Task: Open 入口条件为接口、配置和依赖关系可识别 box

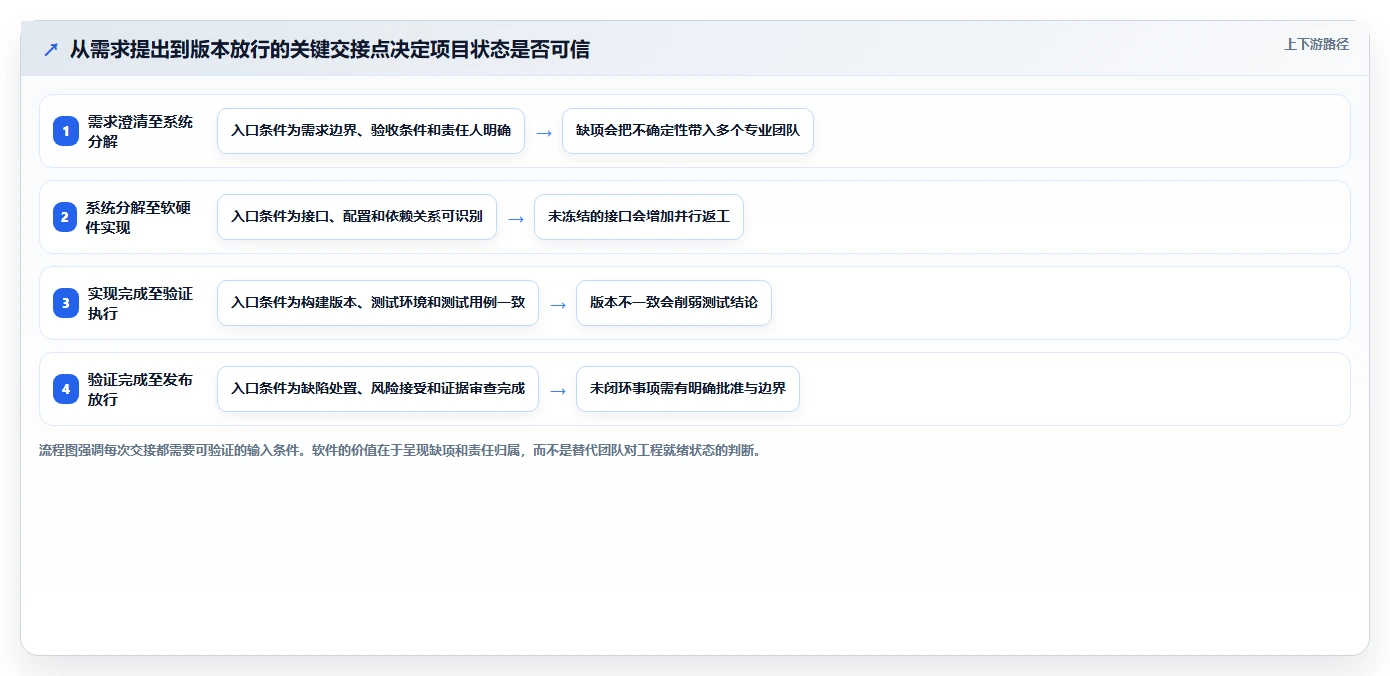Action: tap(357, 217)
